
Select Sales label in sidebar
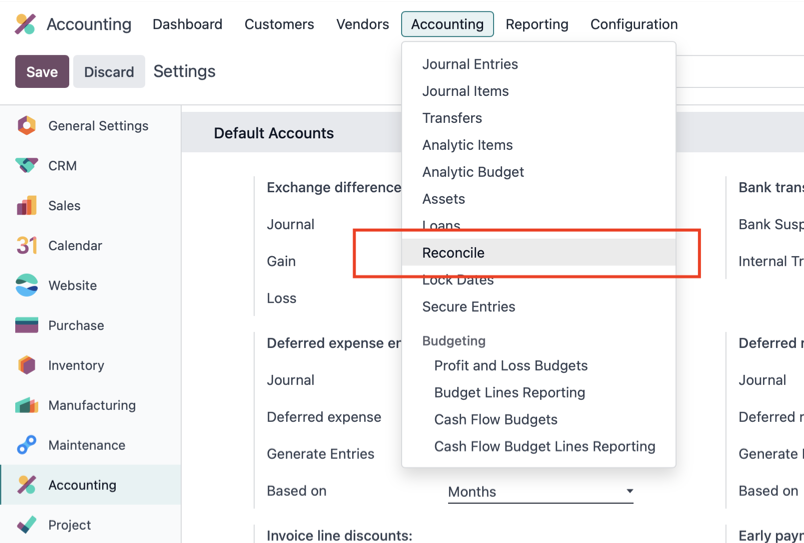click(x=64, y=206)
